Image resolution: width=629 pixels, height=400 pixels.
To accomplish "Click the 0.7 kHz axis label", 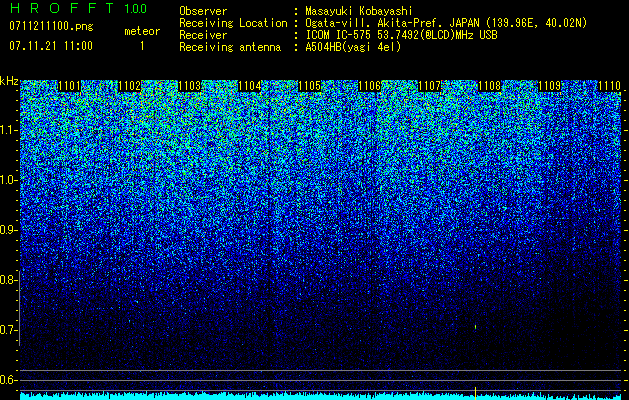I will 8,330.
